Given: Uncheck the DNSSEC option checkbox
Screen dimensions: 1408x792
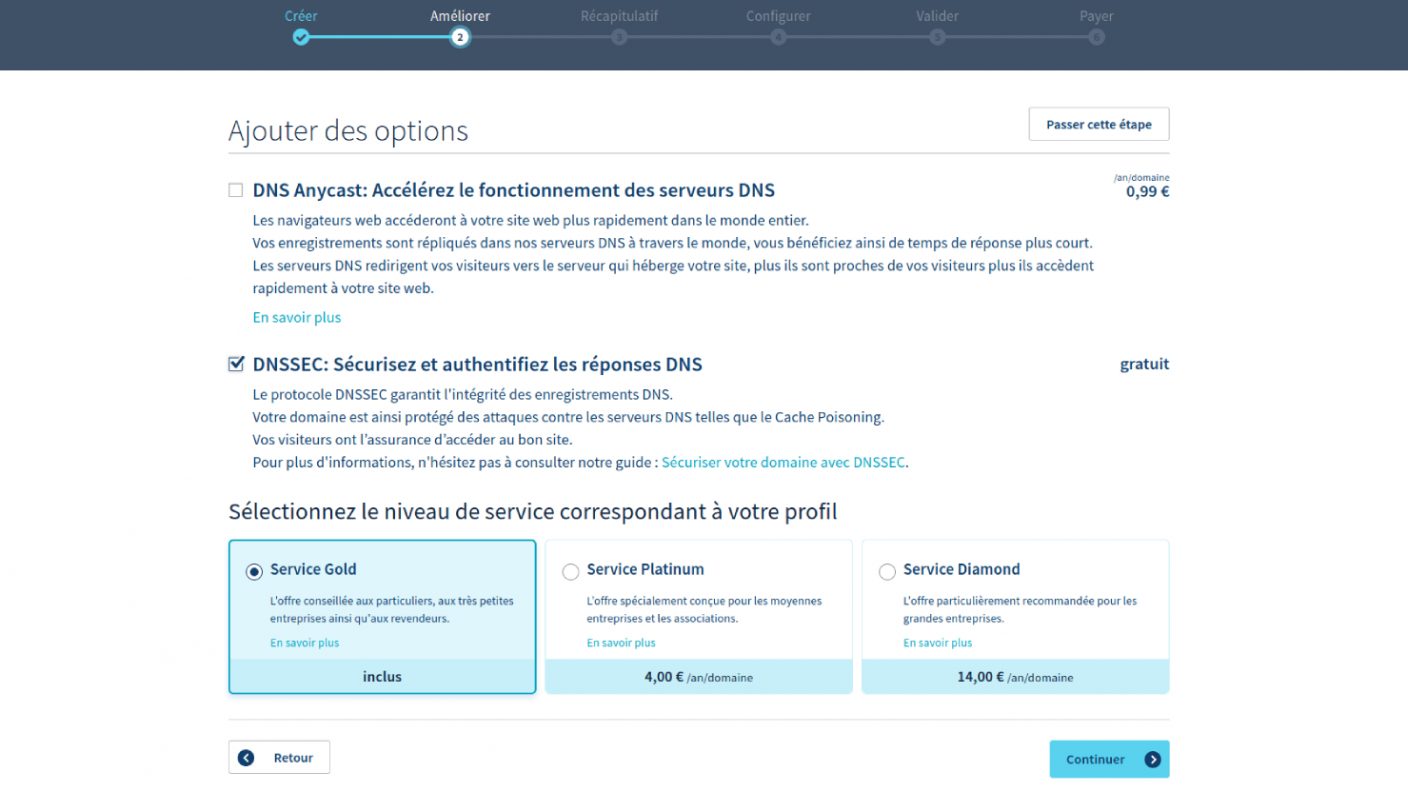Looking at the screenshot, I should tap(236, 364).
